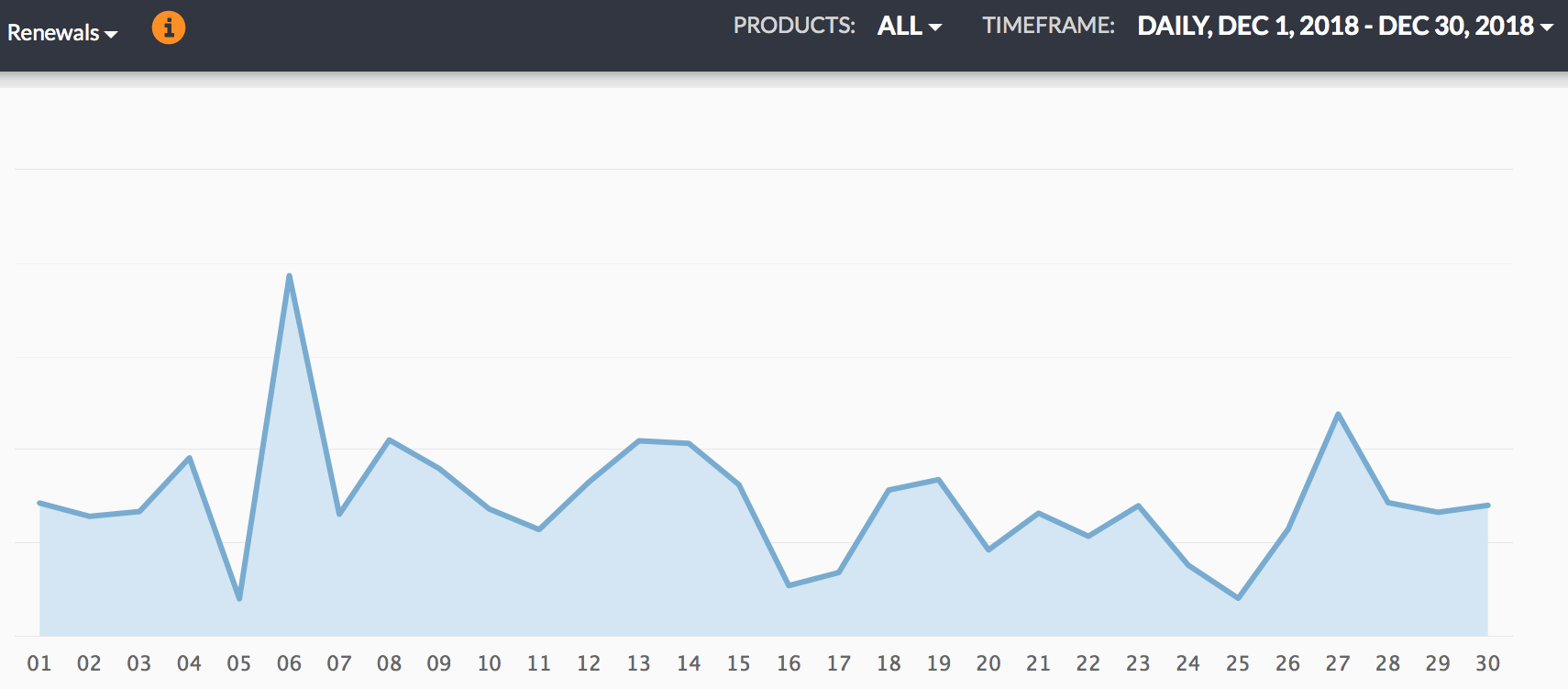
Task: Expand the Products ALL dropdown
Action: point(909,27)
